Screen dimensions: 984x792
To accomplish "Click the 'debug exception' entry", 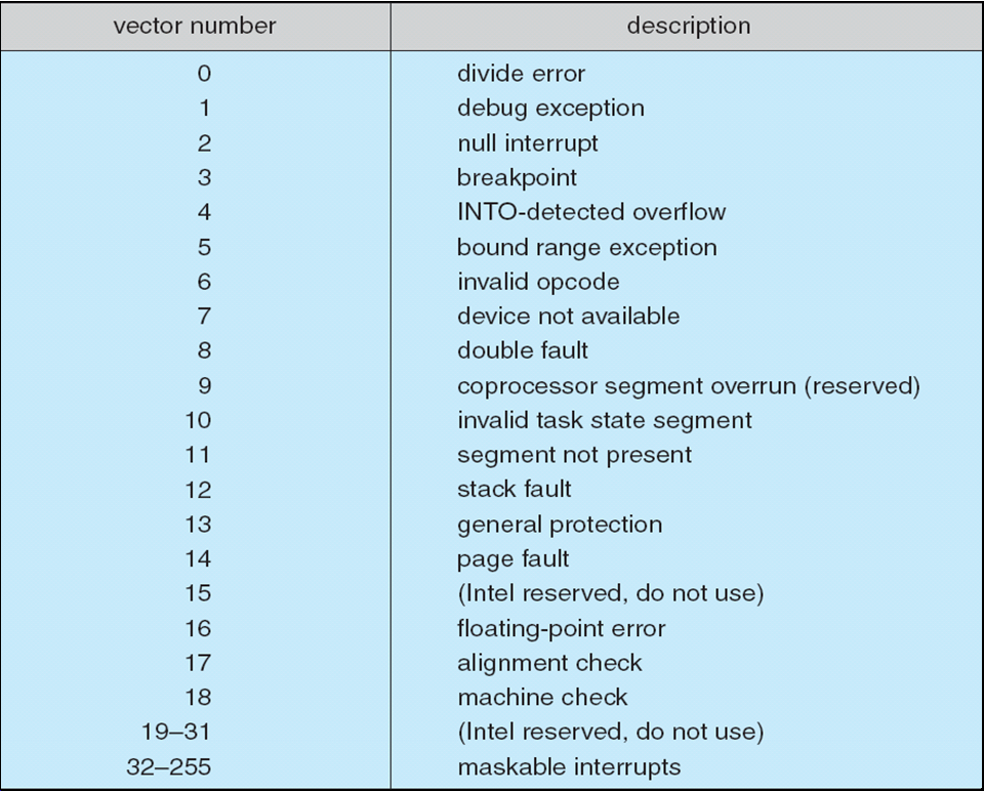I will (x=550, y=108).
